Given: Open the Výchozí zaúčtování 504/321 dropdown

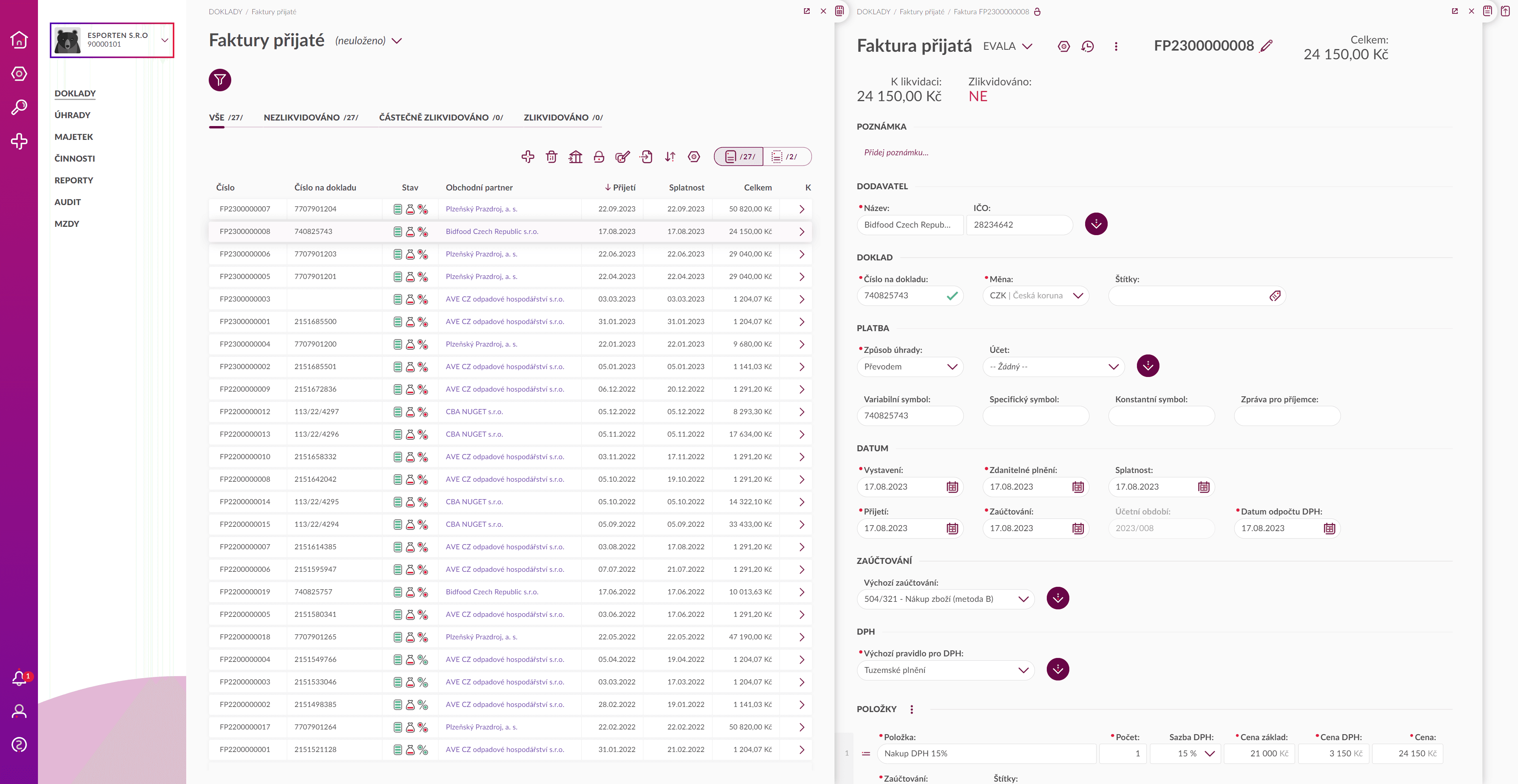Looking at the screenshot, I should click(945, 599).
